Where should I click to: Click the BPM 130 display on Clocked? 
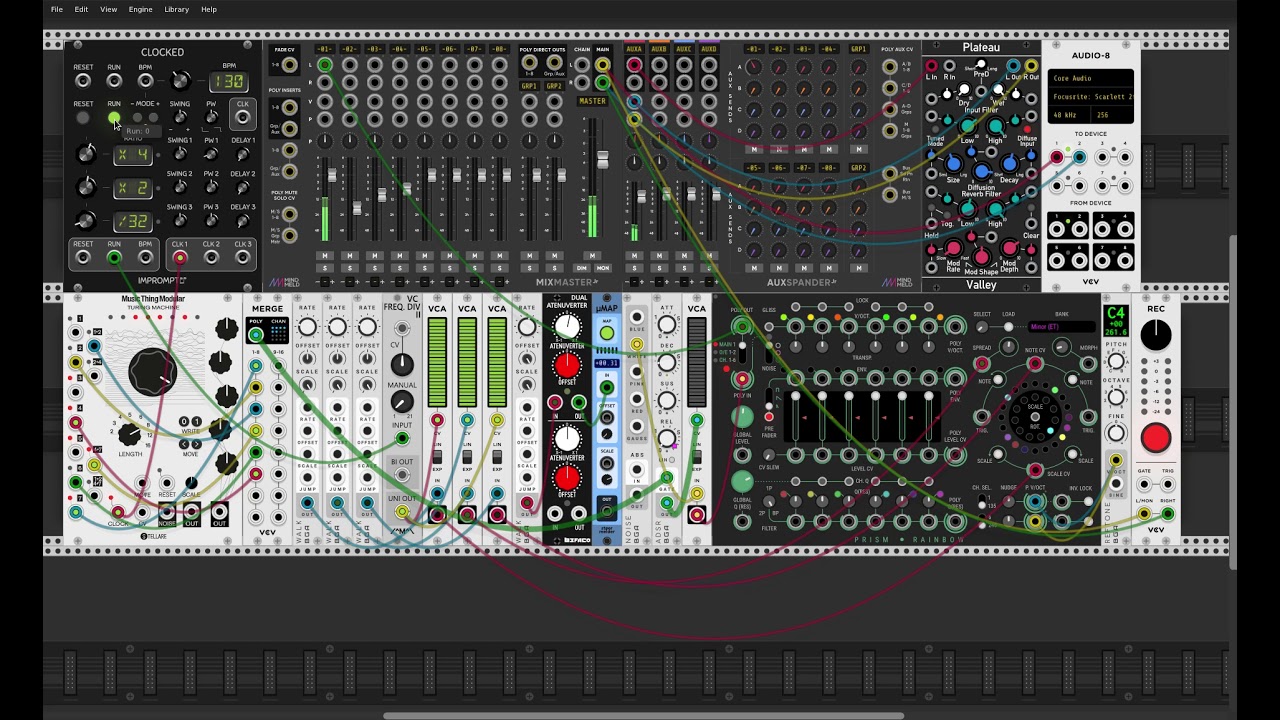229,82
